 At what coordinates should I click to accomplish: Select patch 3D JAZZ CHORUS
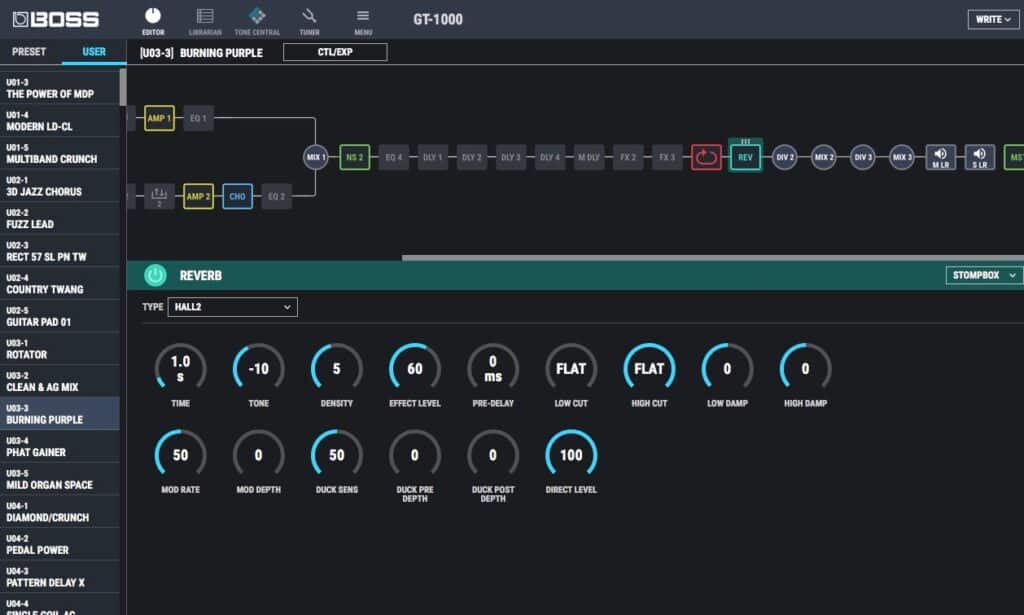(x=59, y=186)
